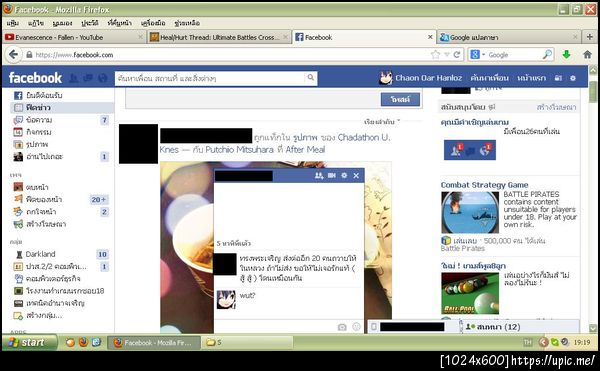Screen dimensions: 600x371
Task: Open Pages Feed item with 20+ badge
Action: pos(62,199)
